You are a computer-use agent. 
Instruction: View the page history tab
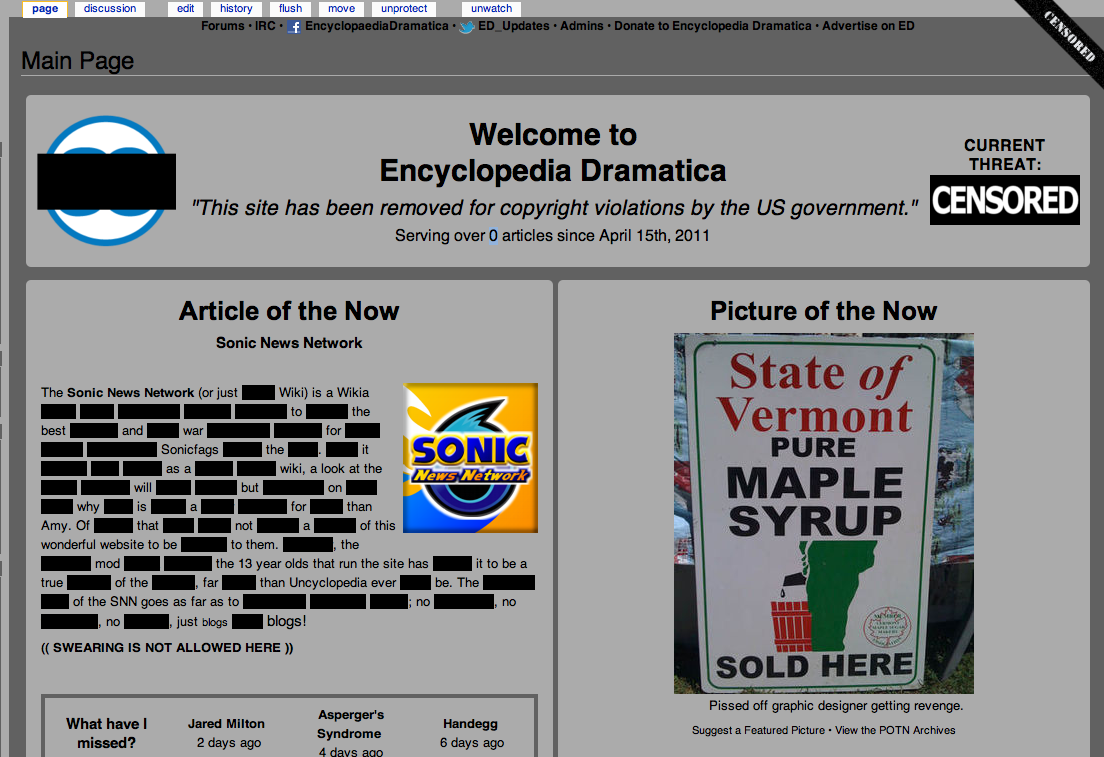pyautogui.click(x=237, y=9)
